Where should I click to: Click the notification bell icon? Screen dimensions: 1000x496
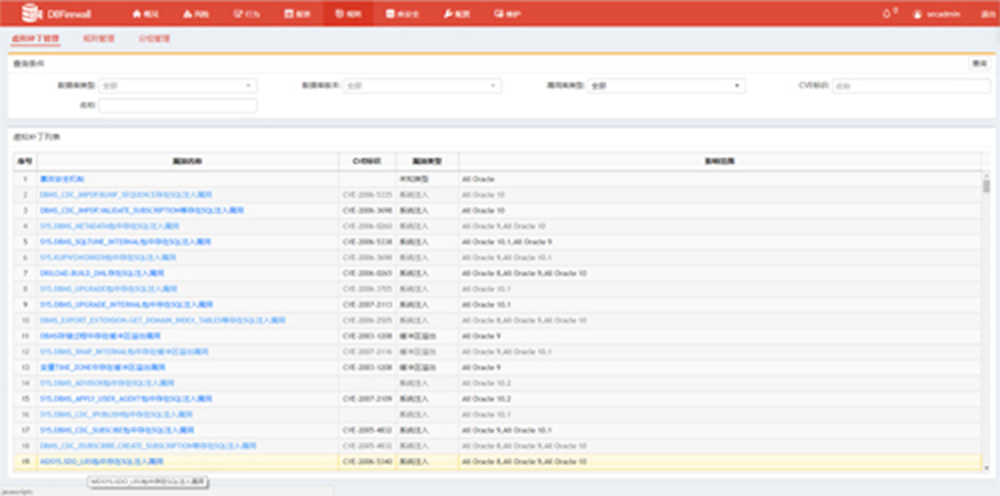tap(886, 13)
